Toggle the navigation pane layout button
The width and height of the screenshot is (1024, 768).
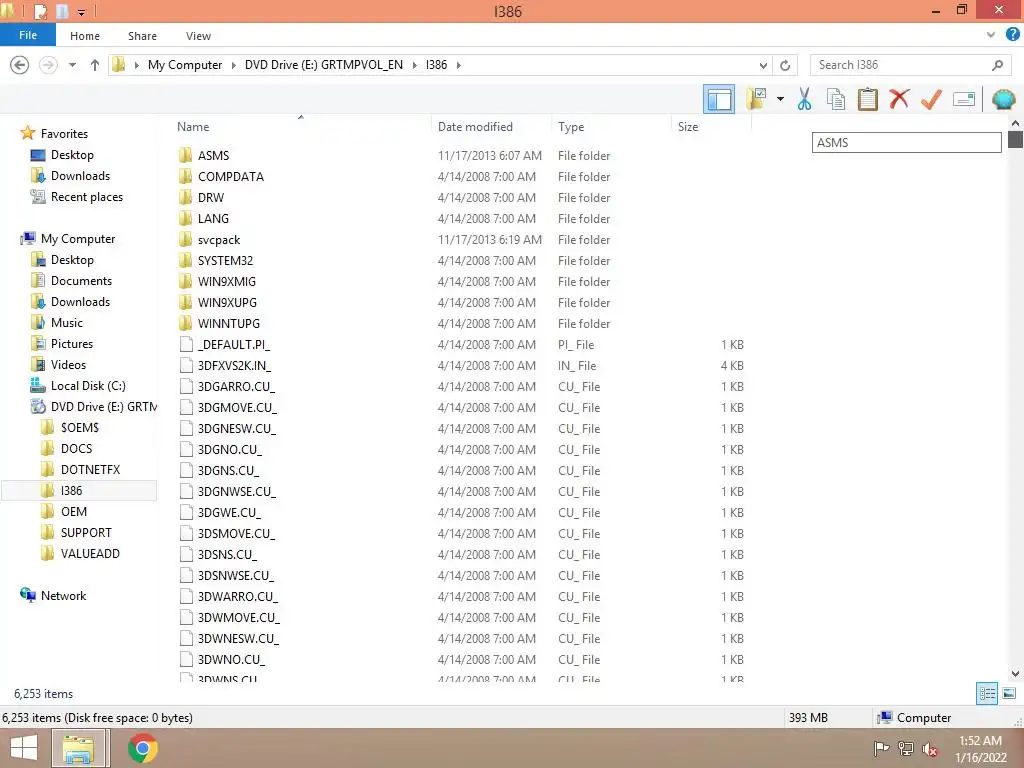coord(718,99)
